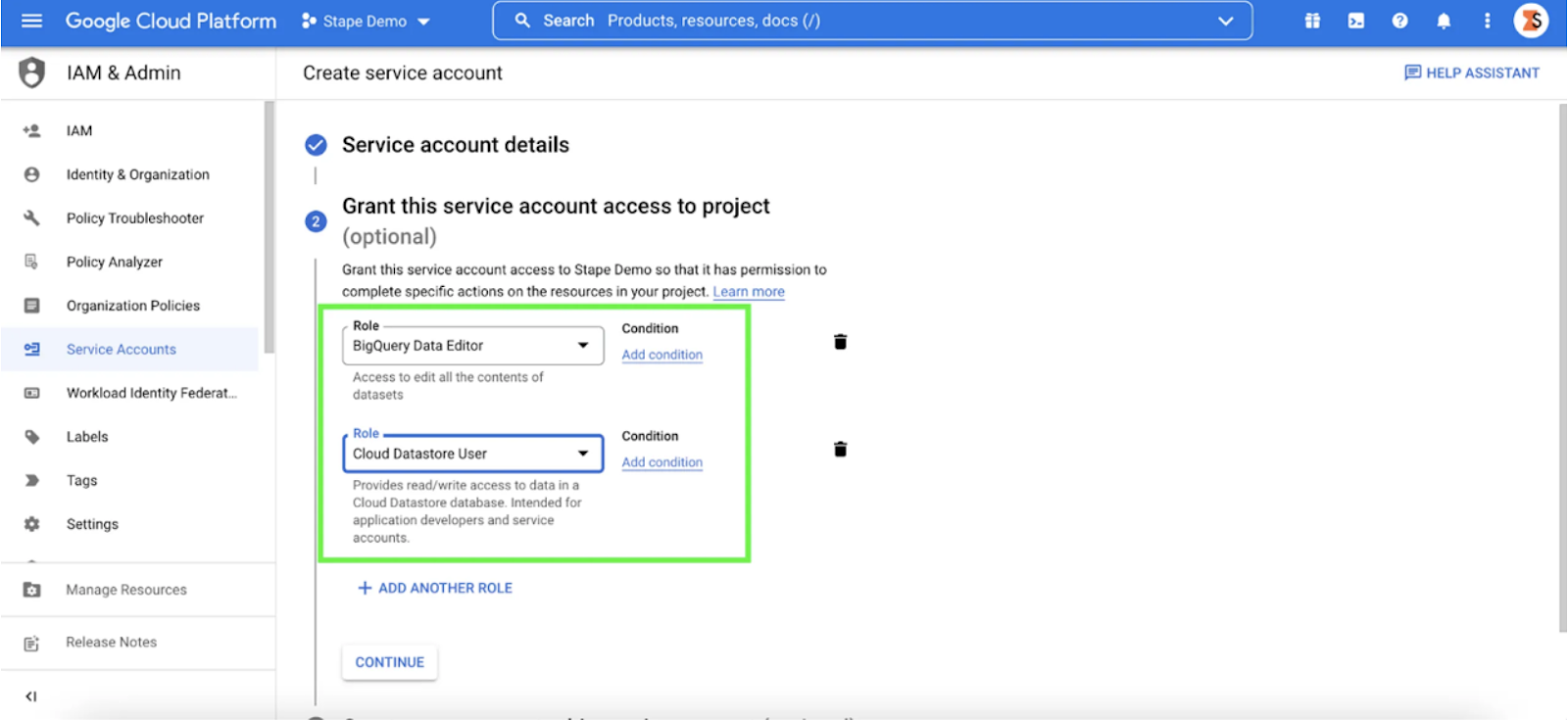The image size is (1568, 720).
Task: Add condition for Cloud Datastore User role
Action: point(662,462)
